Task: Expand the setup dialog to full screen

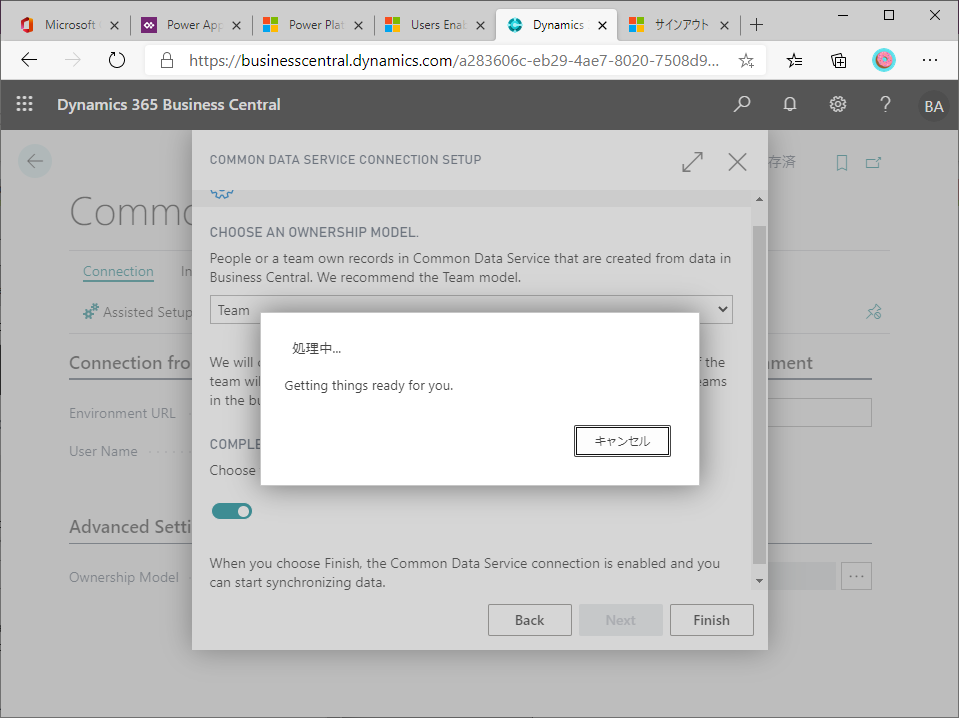Action: 692,162
